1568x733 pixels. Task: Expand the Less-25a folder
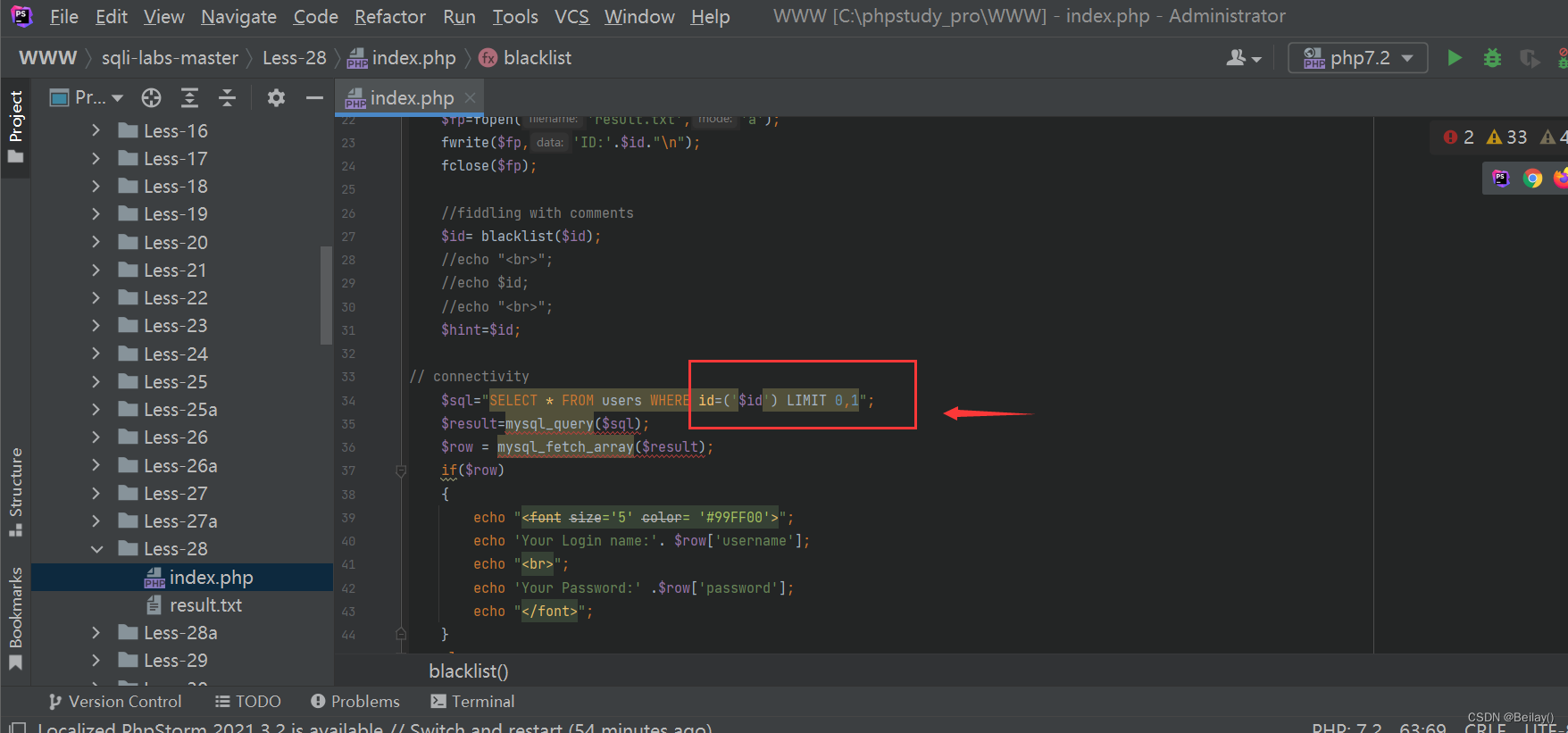tap(96, 410)
